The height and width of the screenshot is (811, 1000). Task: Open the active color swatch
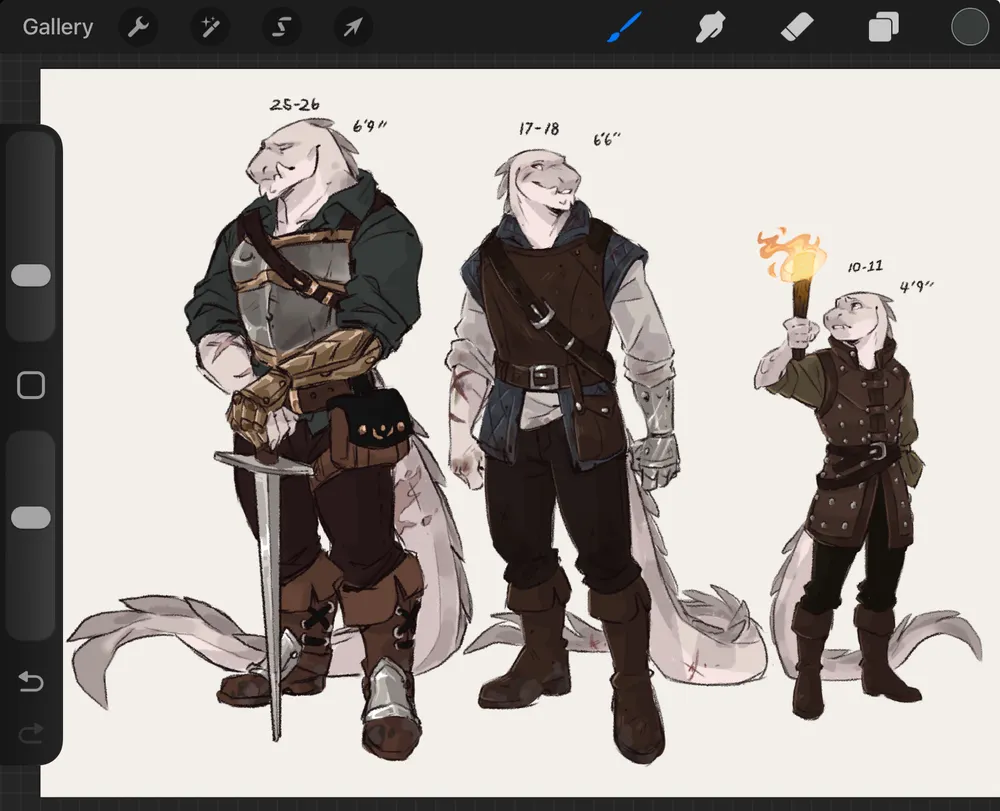point(969,27)
